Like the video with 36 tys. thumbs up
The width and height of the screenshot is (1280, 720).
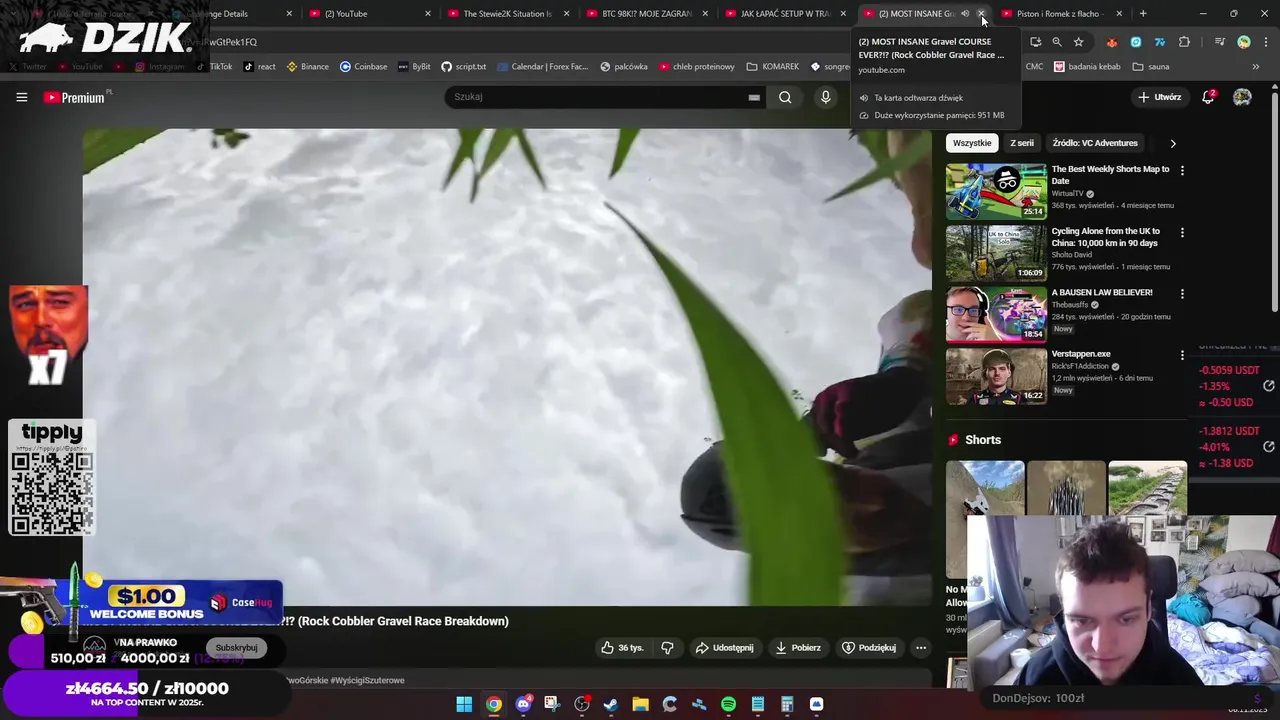click(x=622, y=648)
